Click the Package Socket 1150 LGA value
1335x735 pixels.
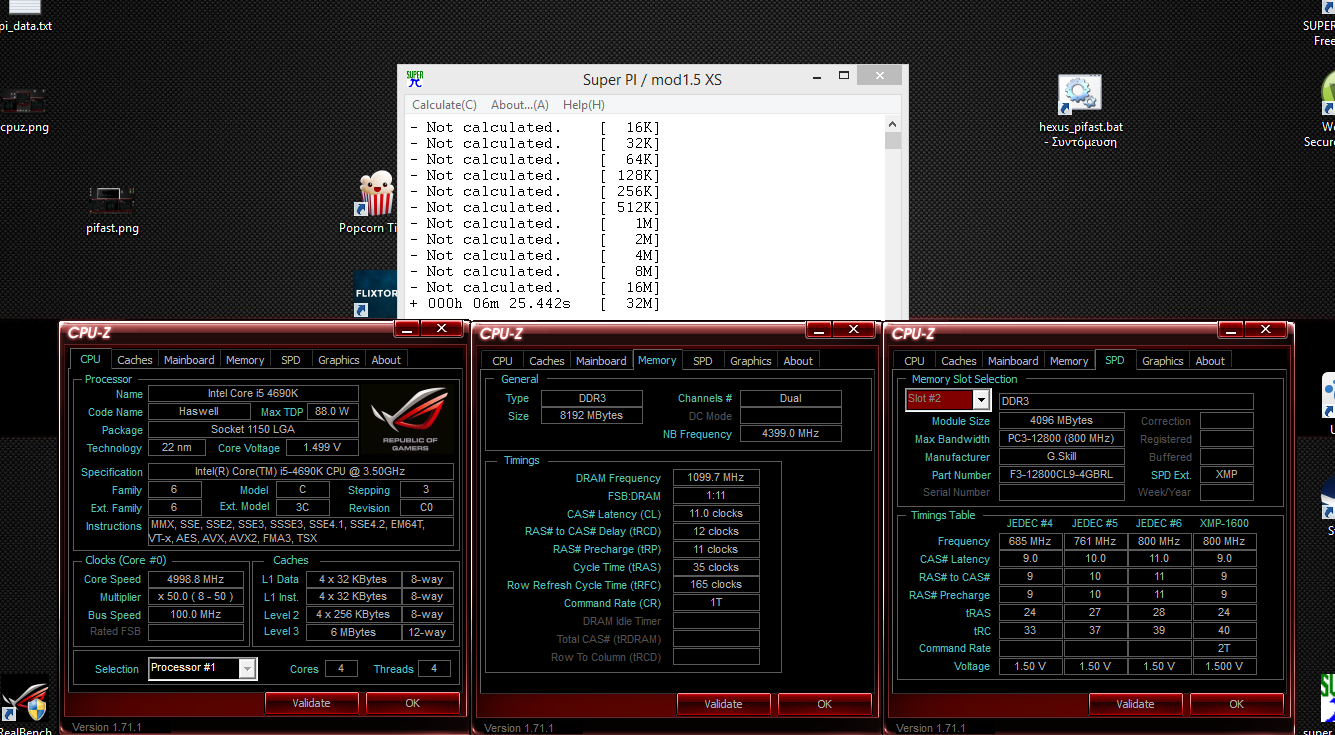pyautogui.click(x=253, y=430)
